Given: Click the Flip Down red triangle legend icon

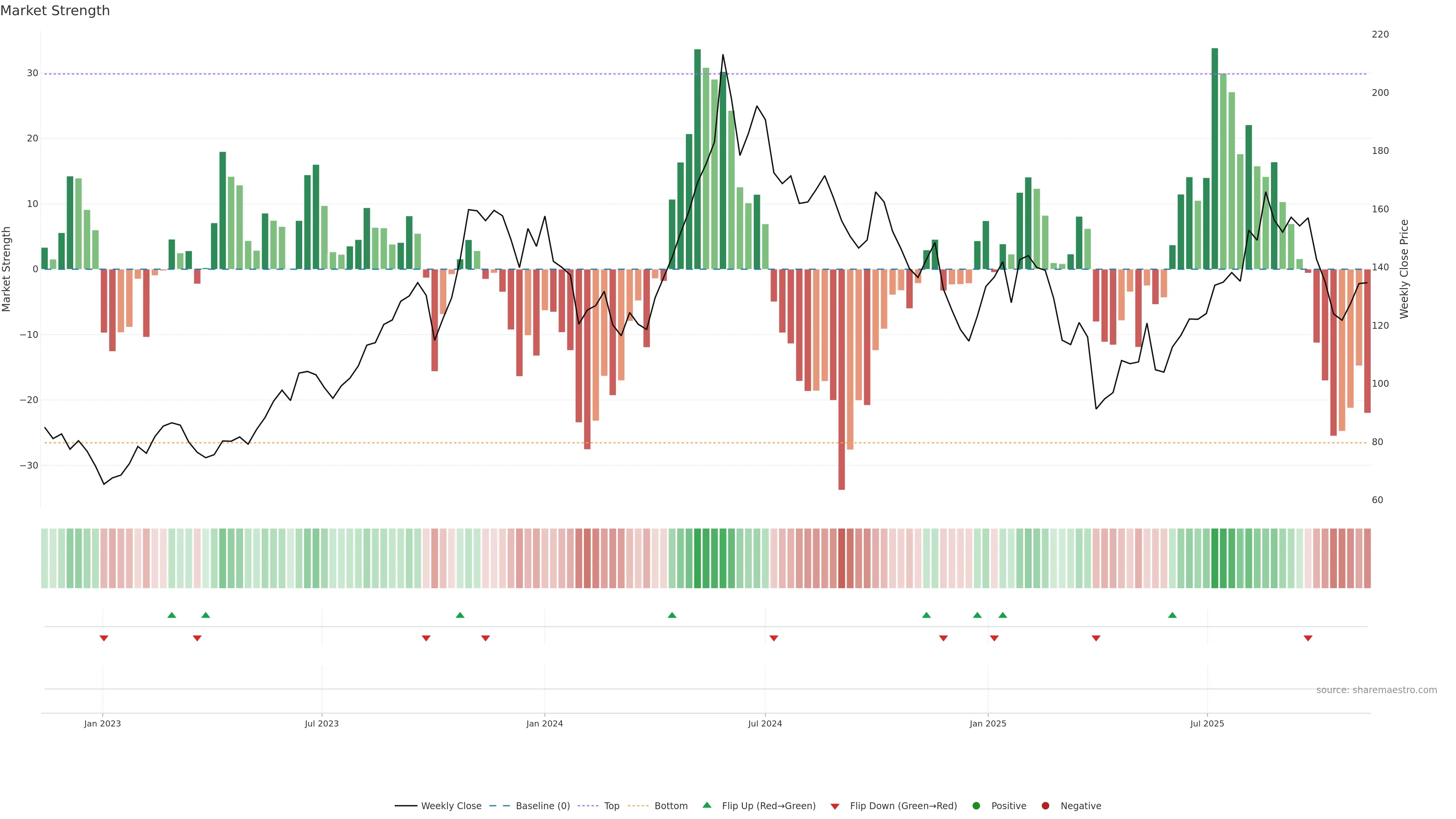Looking at the screenshot, I should click(x=835, y=806).
